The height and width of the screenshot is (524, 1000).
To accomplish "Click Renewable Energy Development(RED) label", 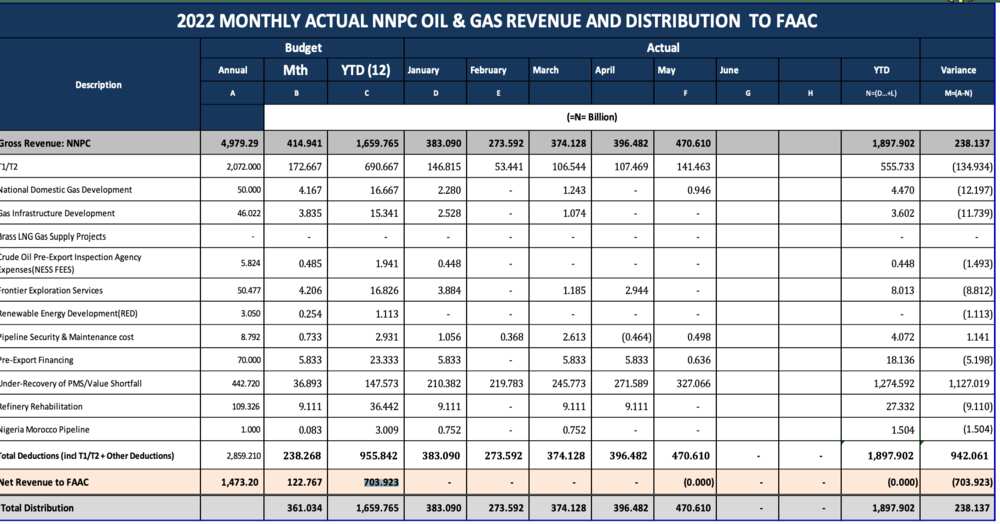I will pyautogui.click(x=69, y=314).
